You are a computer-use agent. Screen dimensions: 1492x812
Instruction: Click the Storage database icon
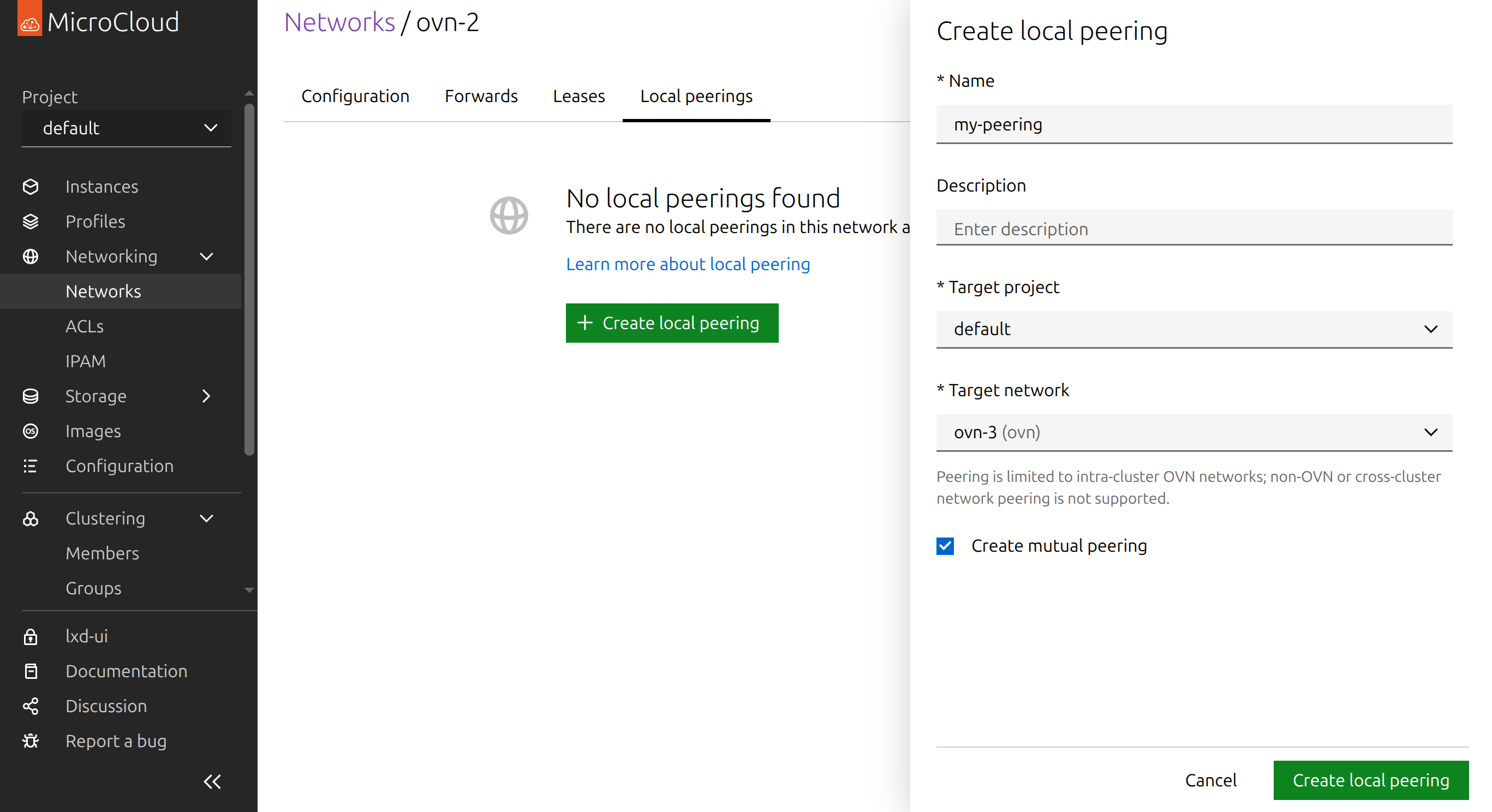pyautogui.click(x=31, y=396)
